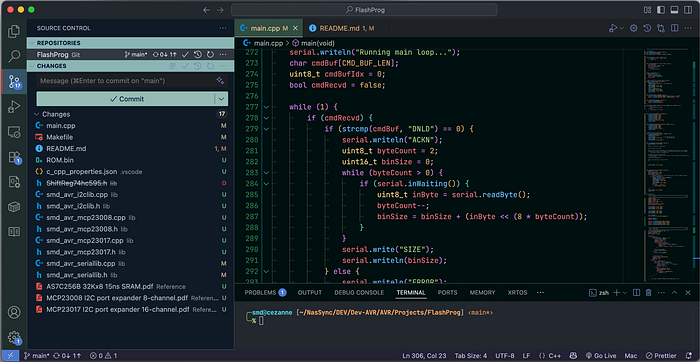This screenshot has width=700, height=362.
Task: Click refresh icon in CHANGES header
Action: [x=210, y=66]
